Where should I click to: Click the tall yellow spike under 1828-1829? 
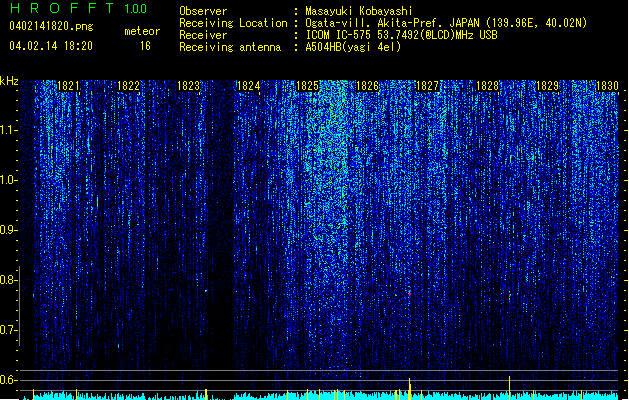click(509, 388)
